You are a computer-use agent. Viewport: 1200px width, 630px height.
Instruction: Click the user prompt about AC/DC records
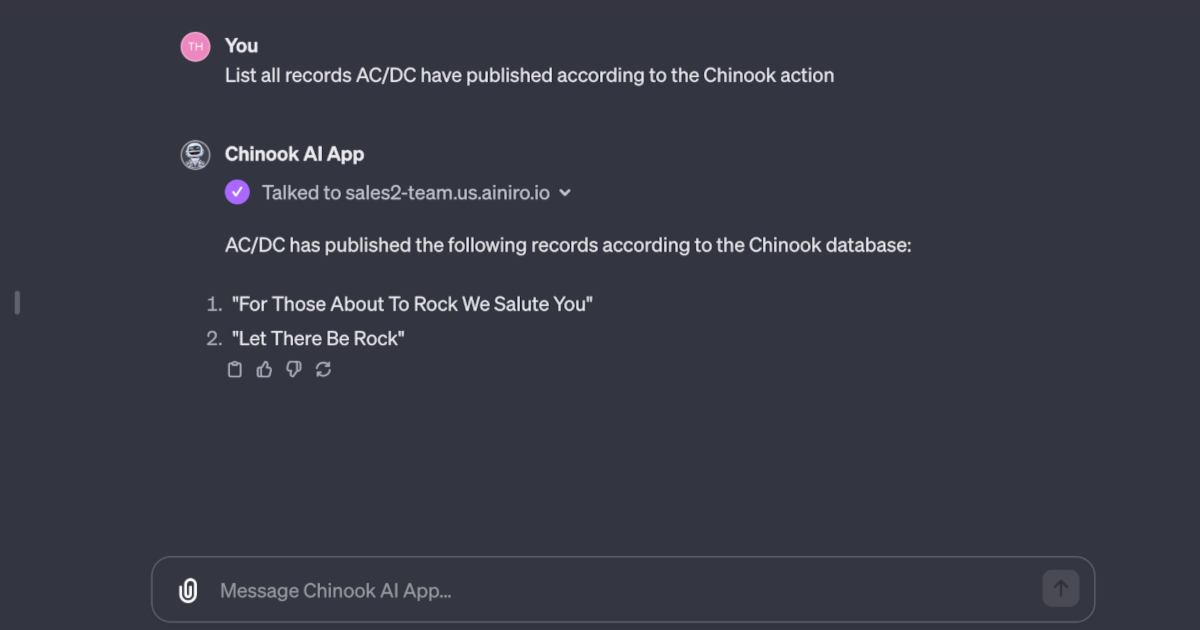click(x=529, y=76)
